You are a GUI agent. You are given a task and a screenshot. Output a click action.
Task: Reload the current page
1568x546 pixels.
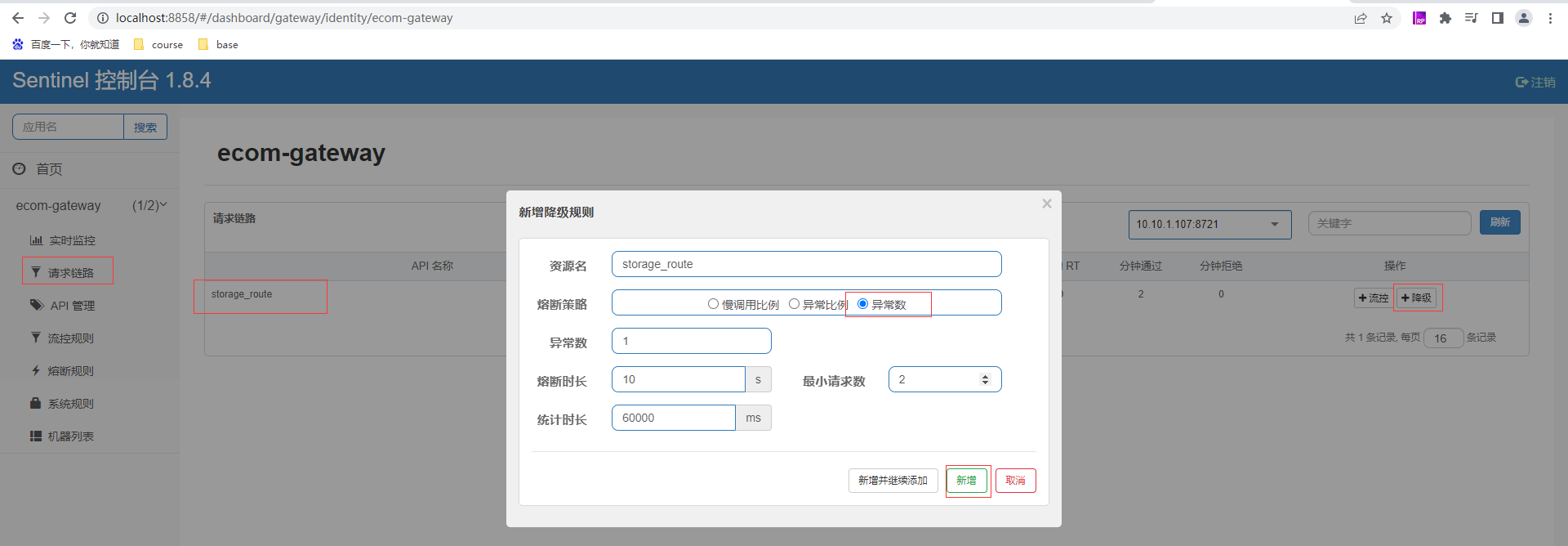point(70,18)
